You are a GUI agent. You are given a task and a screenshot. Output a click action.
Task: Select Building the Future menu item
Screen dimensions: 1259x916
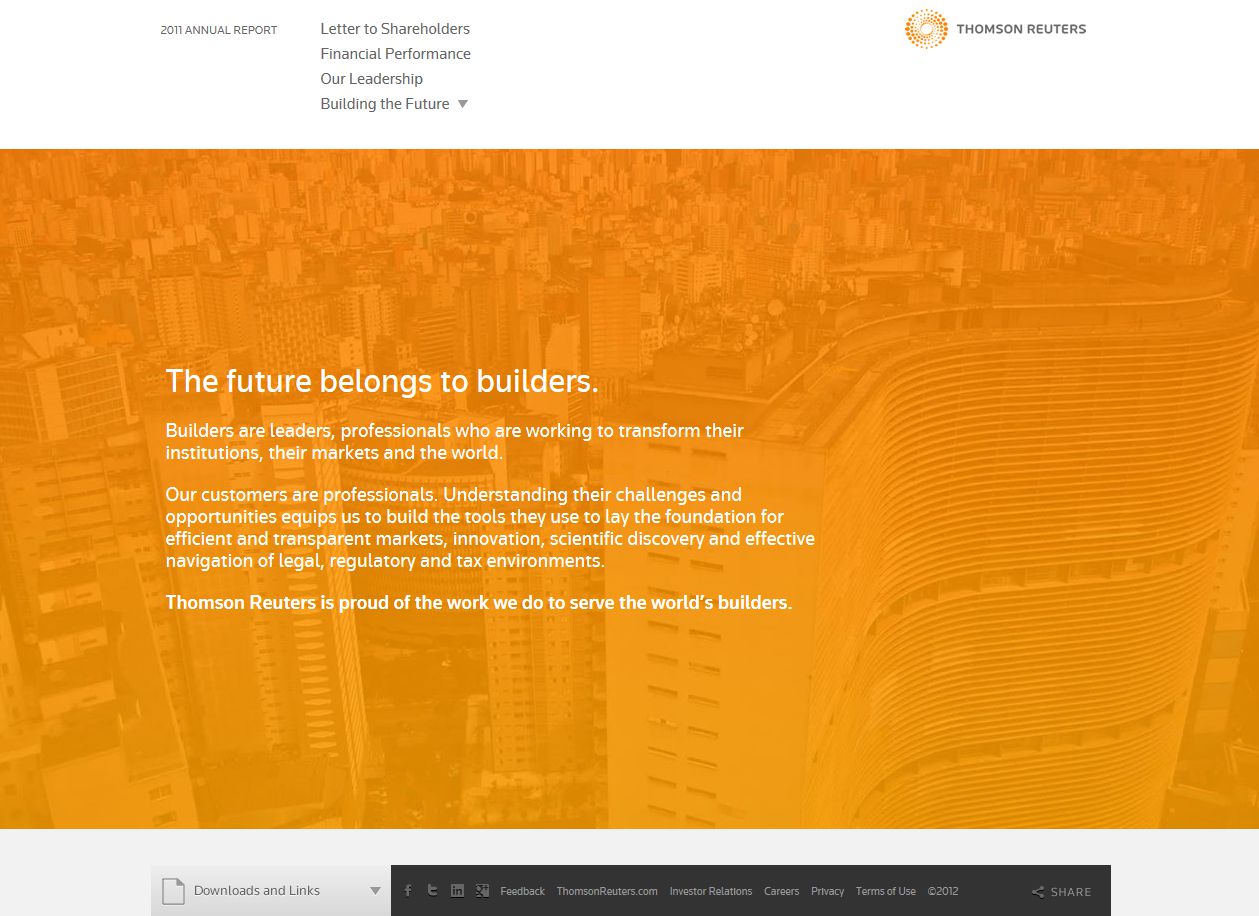pos(385,104)
